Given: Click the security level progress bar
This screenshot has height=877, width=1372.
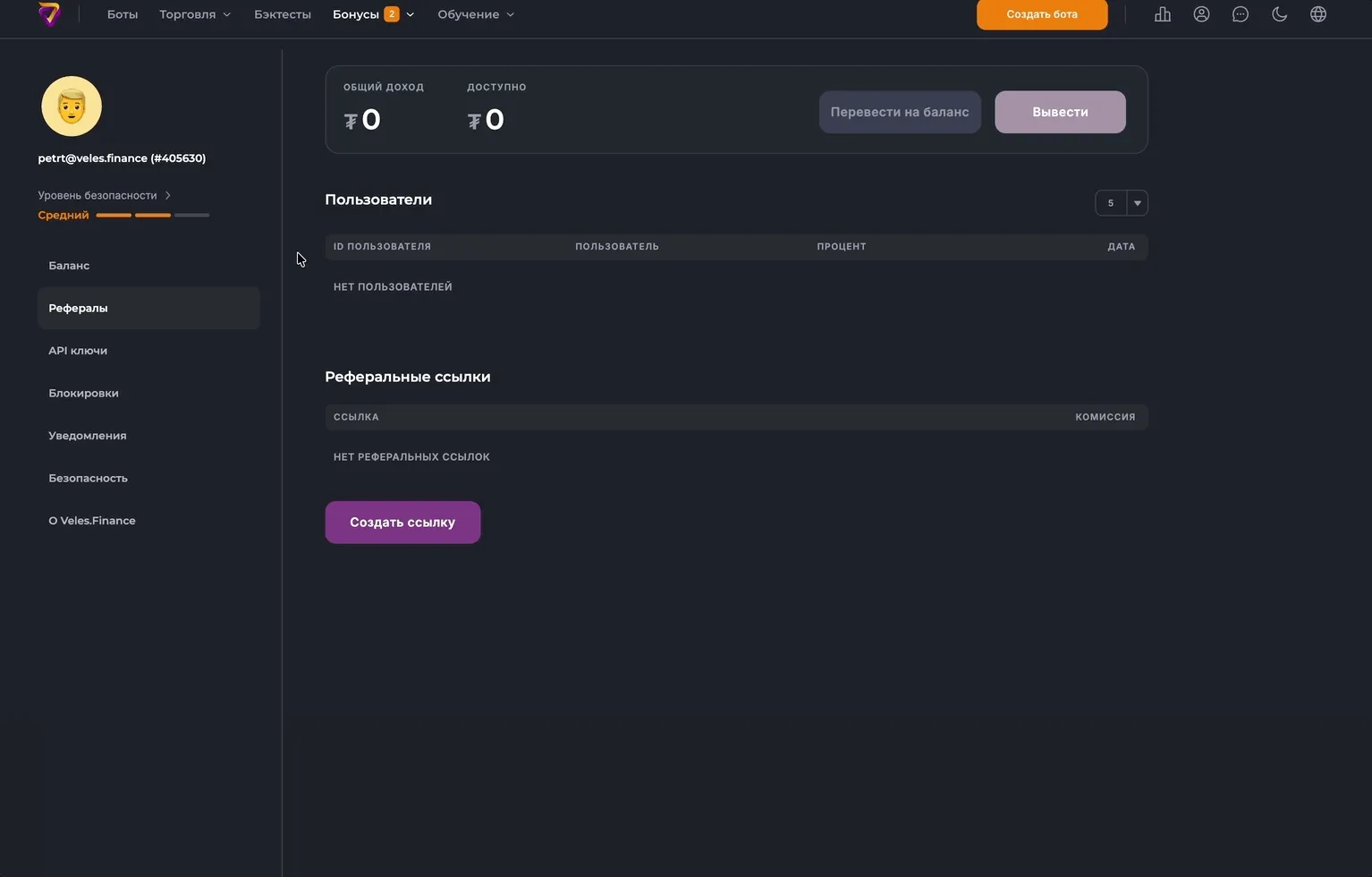Looking at the screenshot, I should pos(153,216).
